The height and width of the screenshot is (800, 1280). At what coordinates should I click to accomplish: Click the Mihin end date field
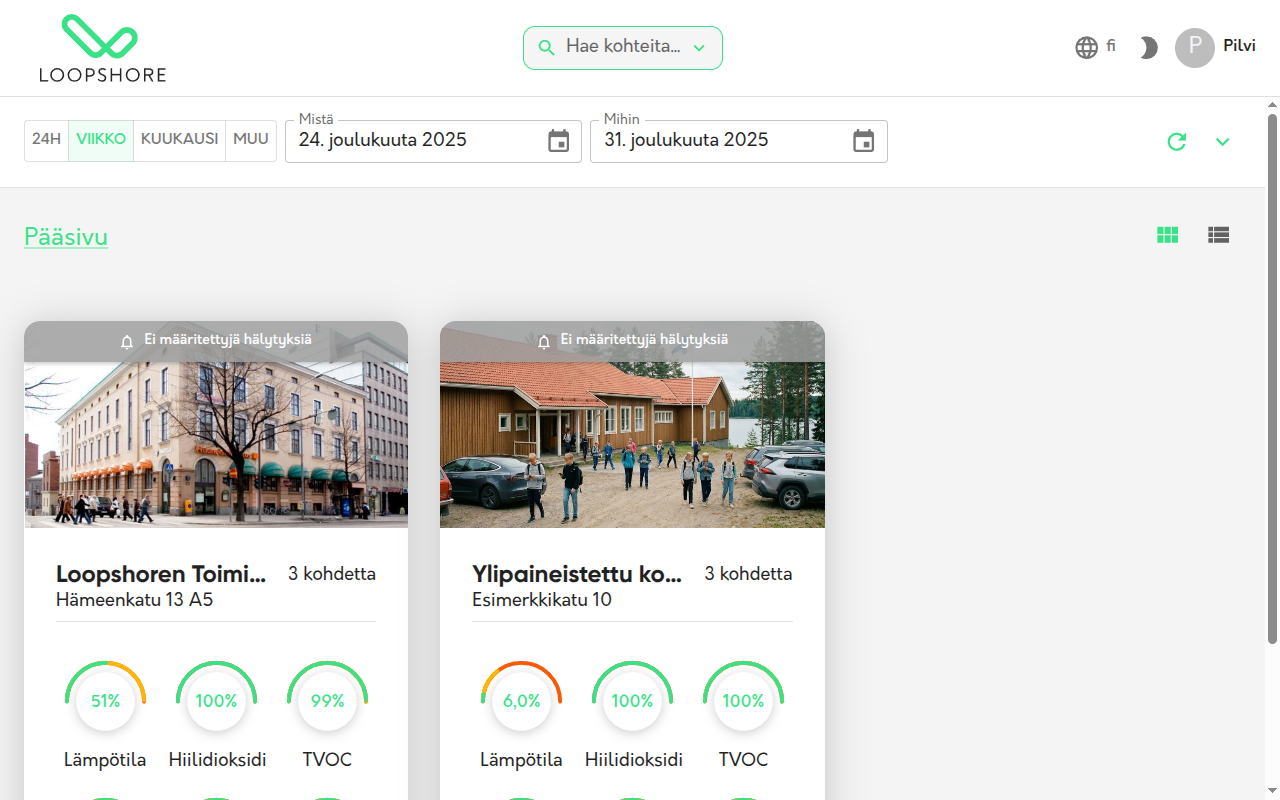coord(739,141)
